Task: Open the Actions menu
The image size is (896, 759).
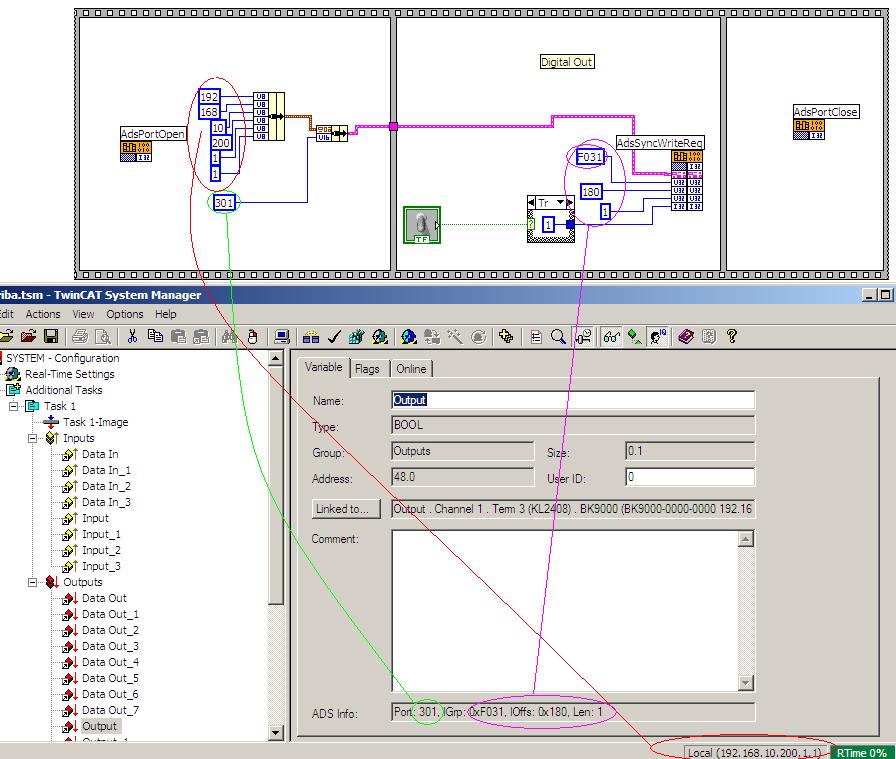Action: [x=43, y=314]
